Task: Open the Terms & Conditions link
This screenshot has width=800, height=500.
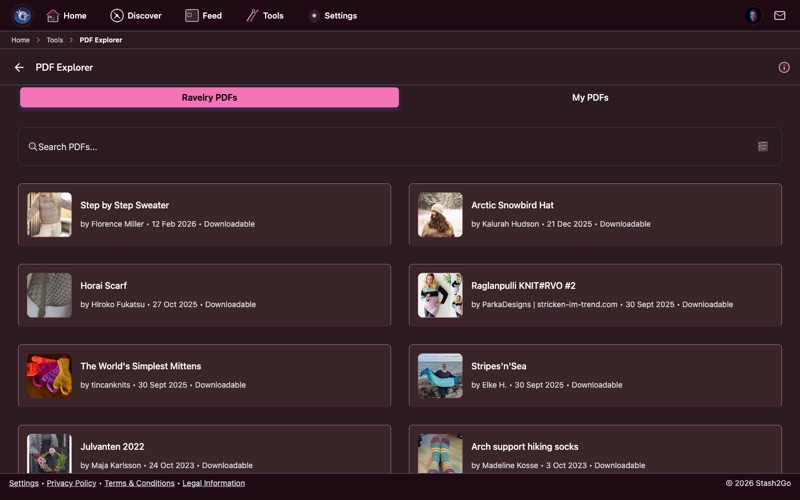Action: click(139, 483)
